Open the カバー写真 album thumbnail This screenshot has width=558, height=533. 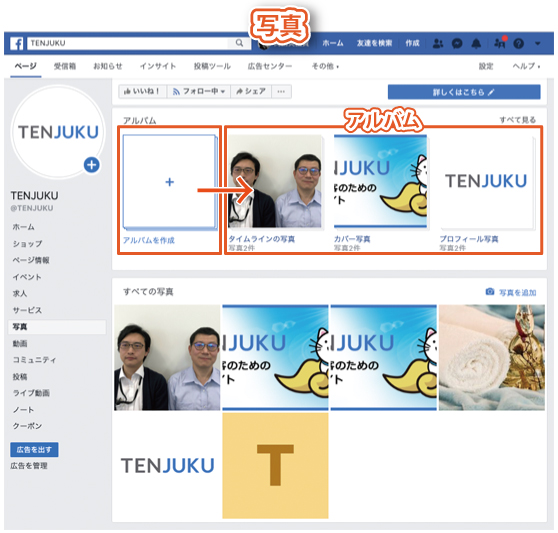point(380,181)
